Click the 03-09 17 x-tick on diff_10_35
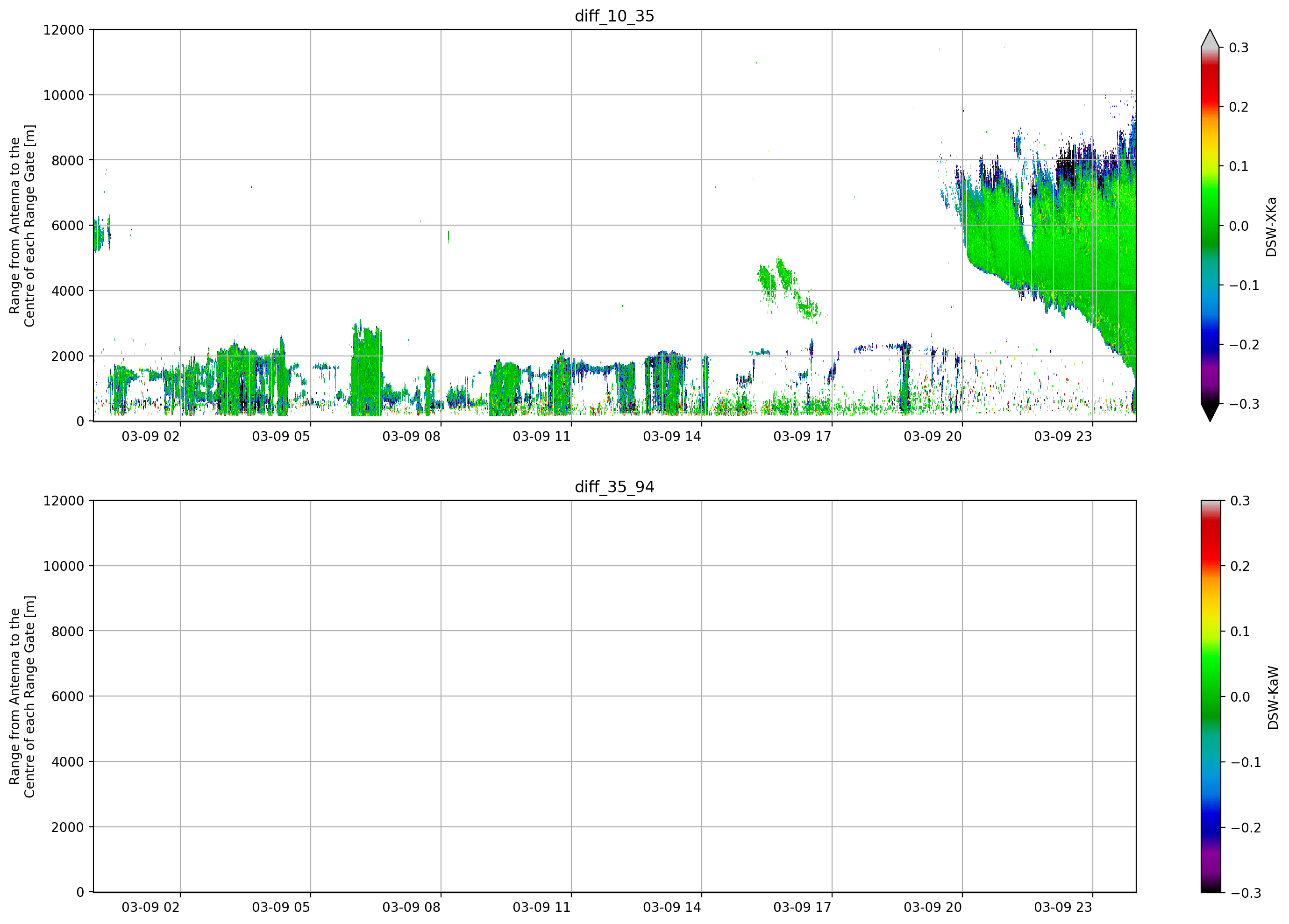The width and height of the screenshot is (1289, 924). pyautogui.click(x=803, y=436)
